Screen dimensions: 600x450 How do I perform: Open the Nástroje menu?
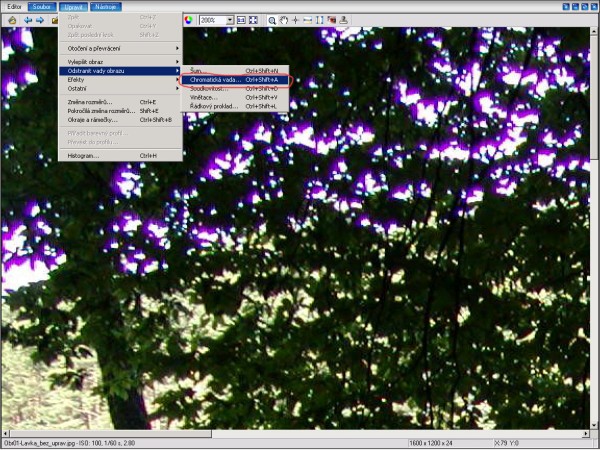pyautogui.click(x=105, y=6)
